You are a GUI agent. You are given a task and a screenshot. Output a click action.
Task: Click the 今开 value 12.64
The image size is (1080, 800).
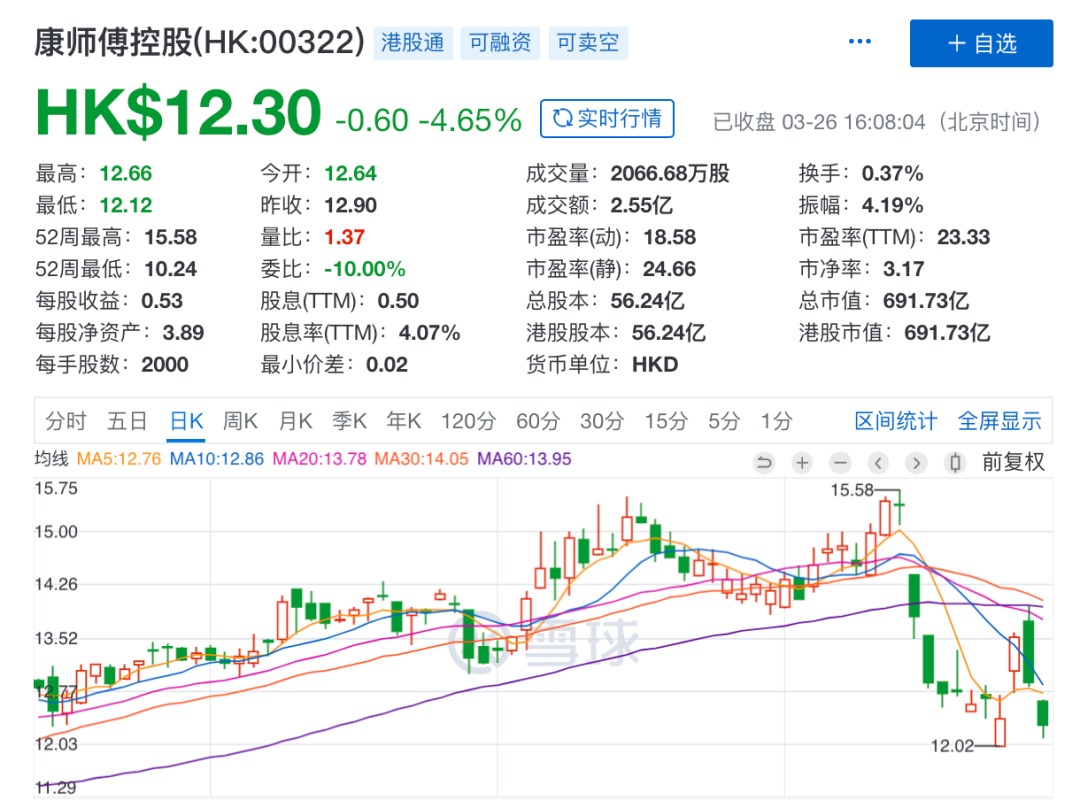(x=351, y=173)
